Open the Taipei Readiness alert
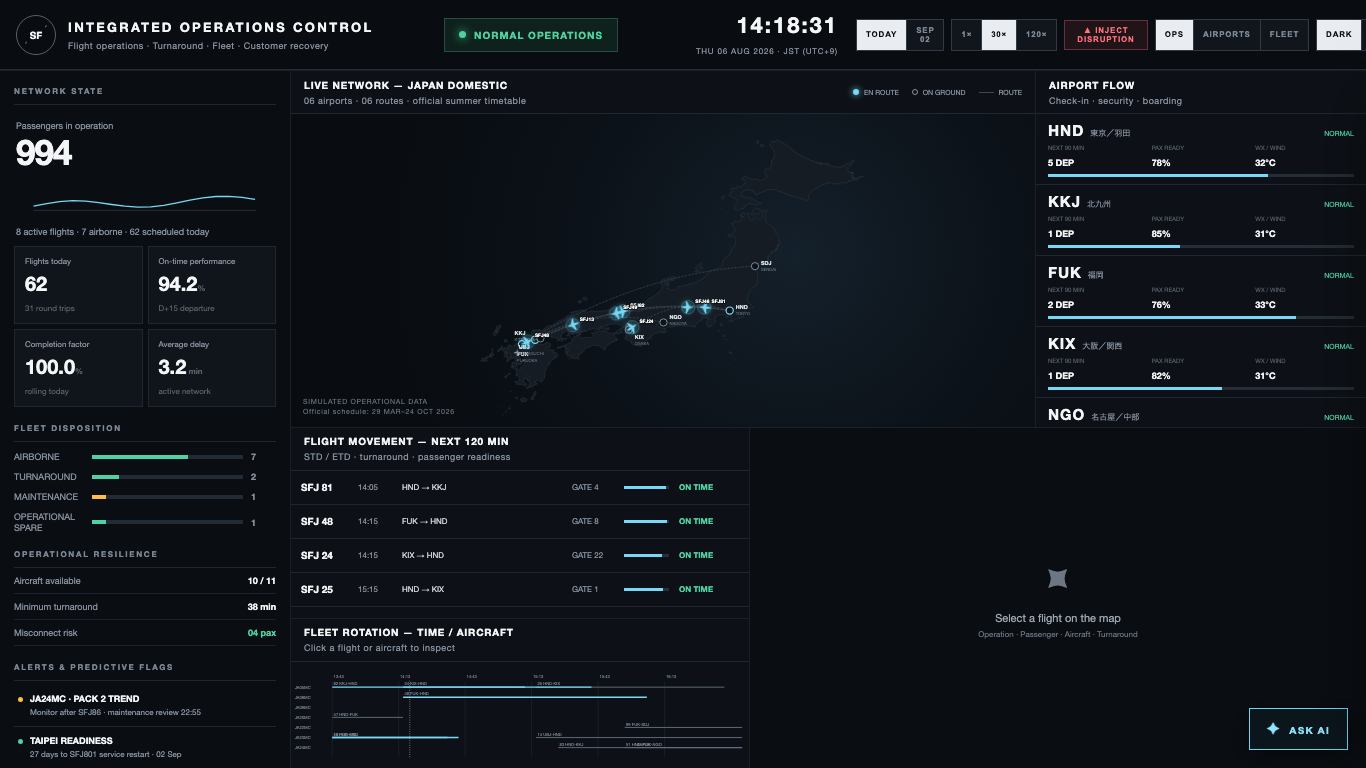The height and width of the screenshot is (768, 1366). point(145,747)
